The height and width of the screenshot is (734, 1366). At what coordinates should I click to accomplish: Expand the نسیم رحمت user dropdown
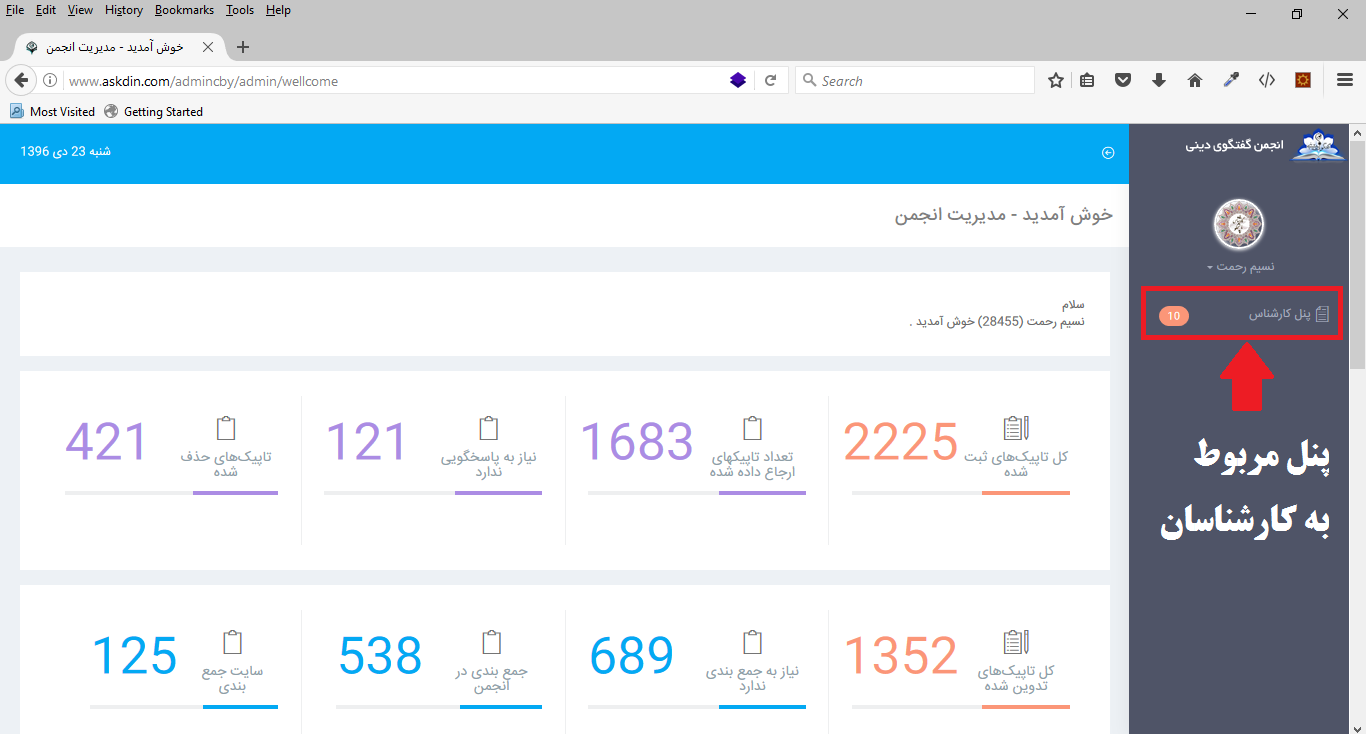tap(1241, 267)
